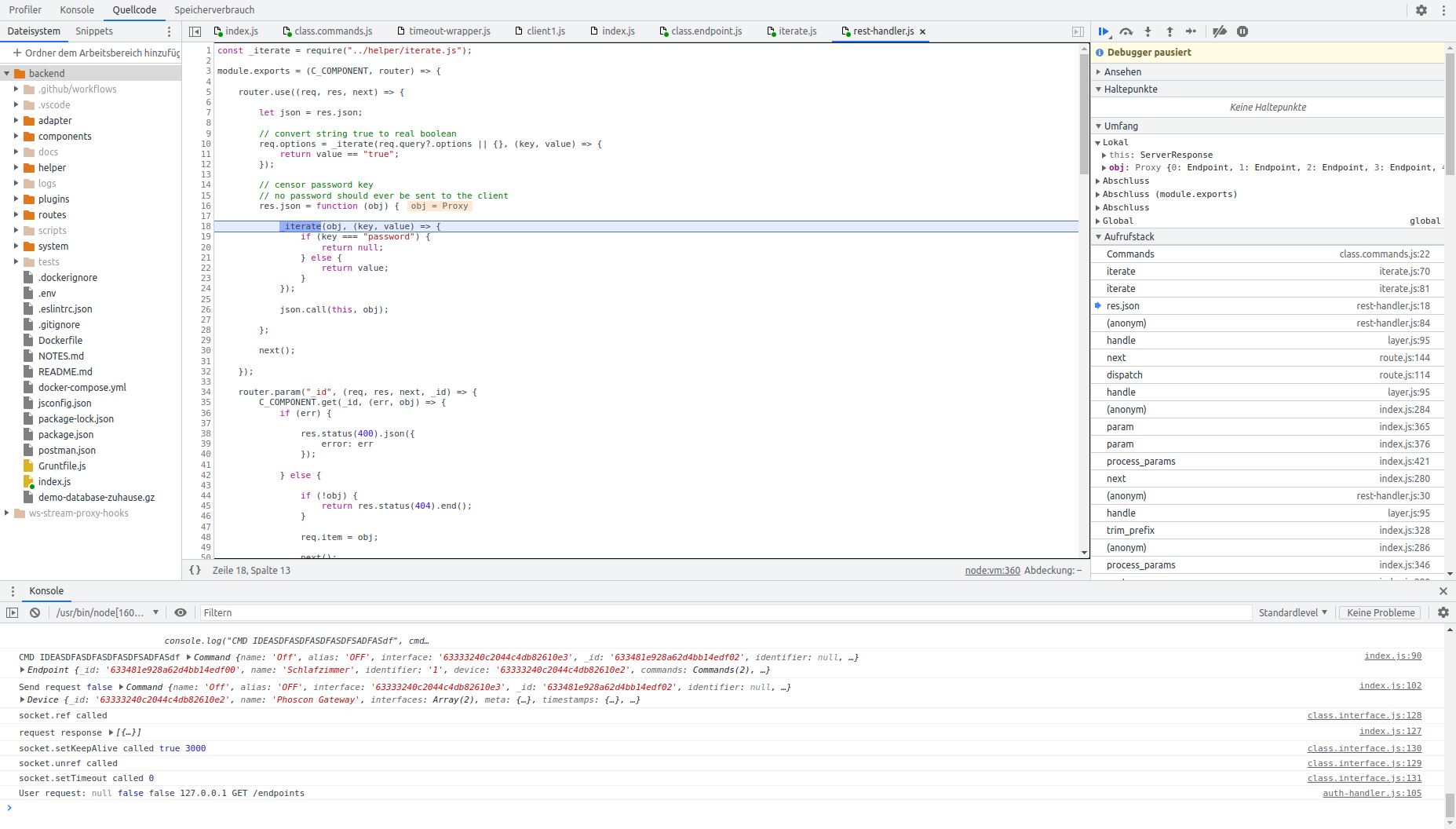Open the /usr/bin/node execution context dropdown
The height and width of the screenshot is (829, 1456).
(106, 612)
